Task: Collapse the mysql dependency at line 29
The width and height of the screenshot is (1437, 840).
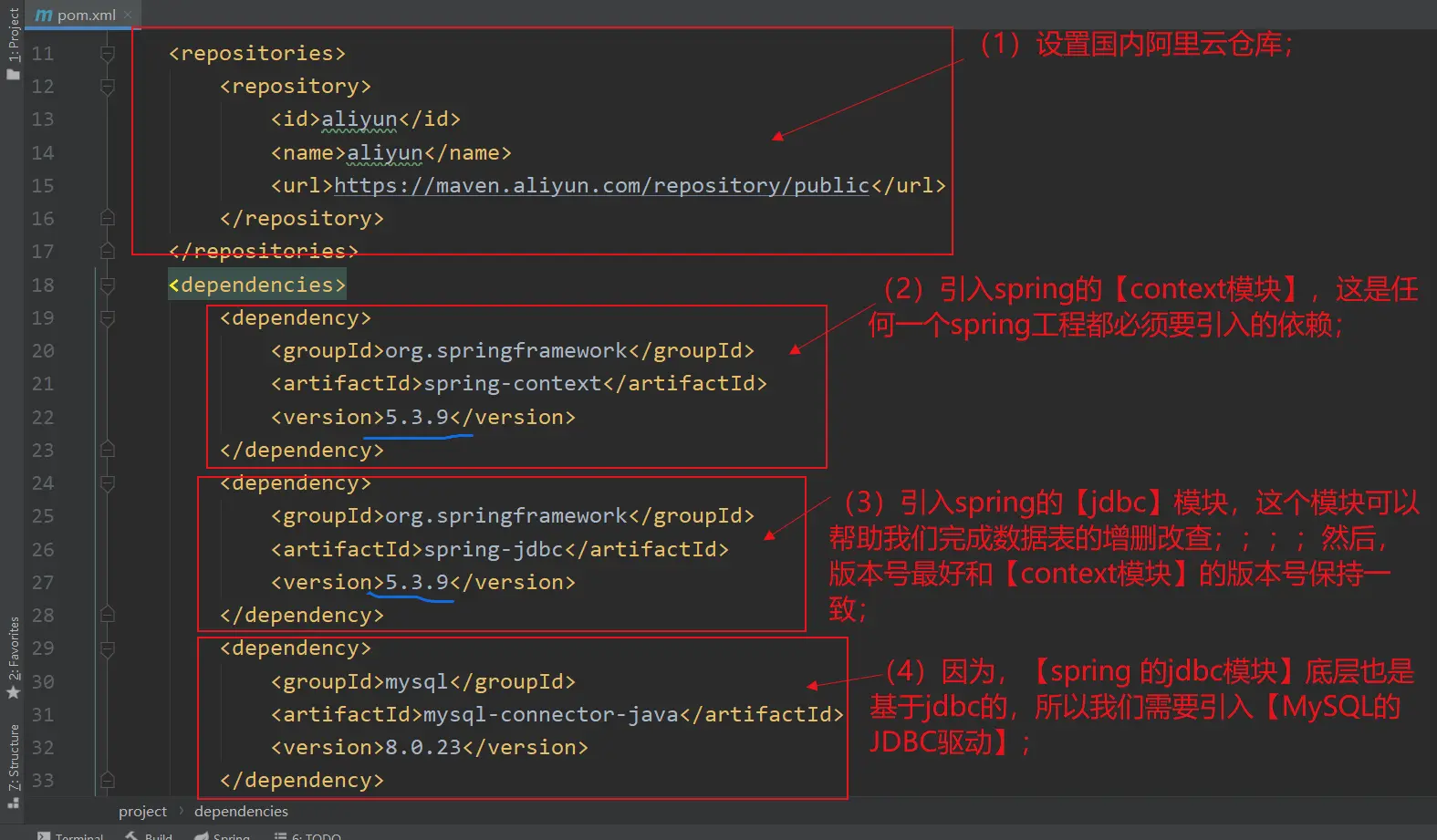Action: [107, 648]
